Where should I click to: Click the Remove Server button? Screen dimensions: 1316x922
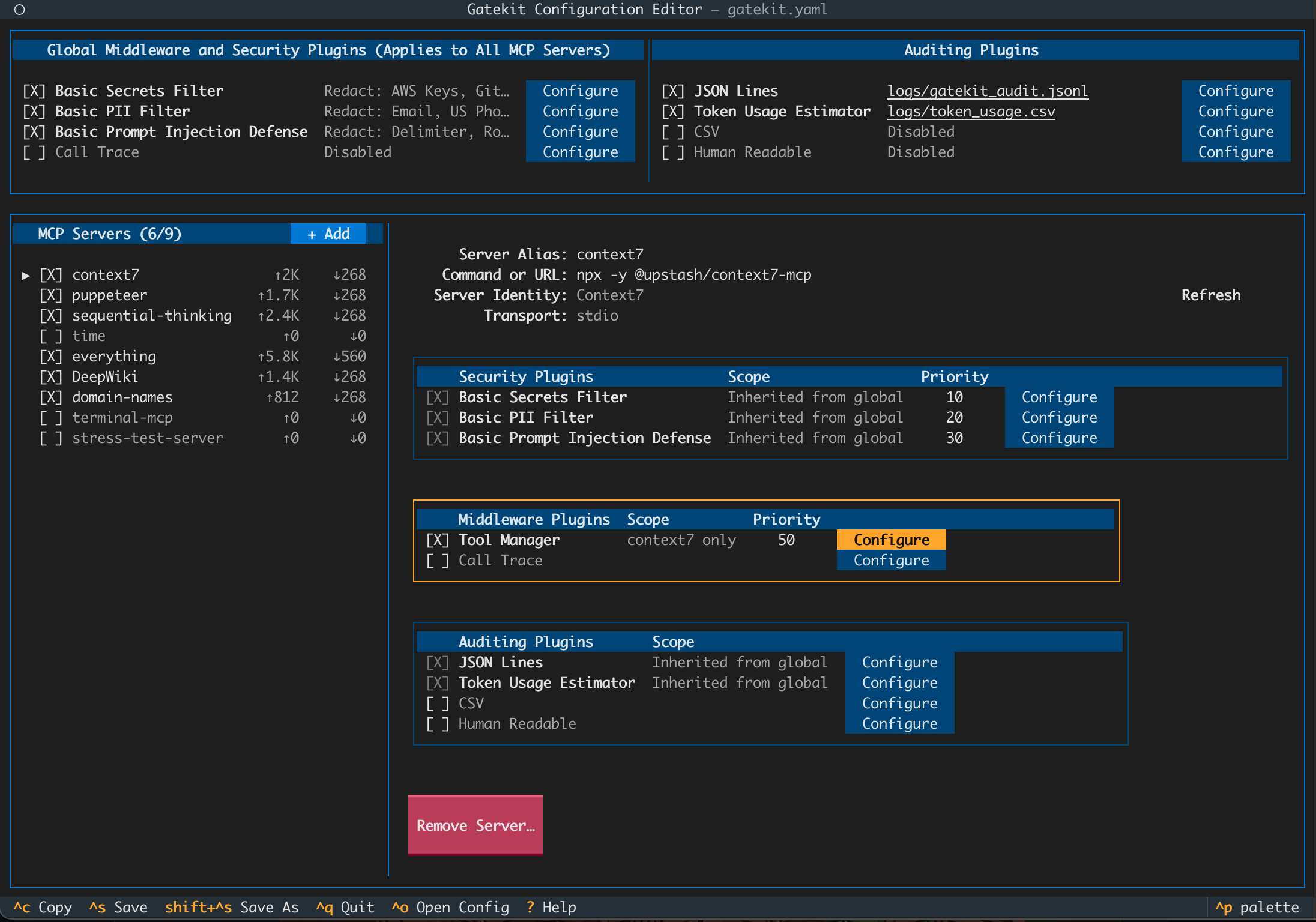[475, 825]
